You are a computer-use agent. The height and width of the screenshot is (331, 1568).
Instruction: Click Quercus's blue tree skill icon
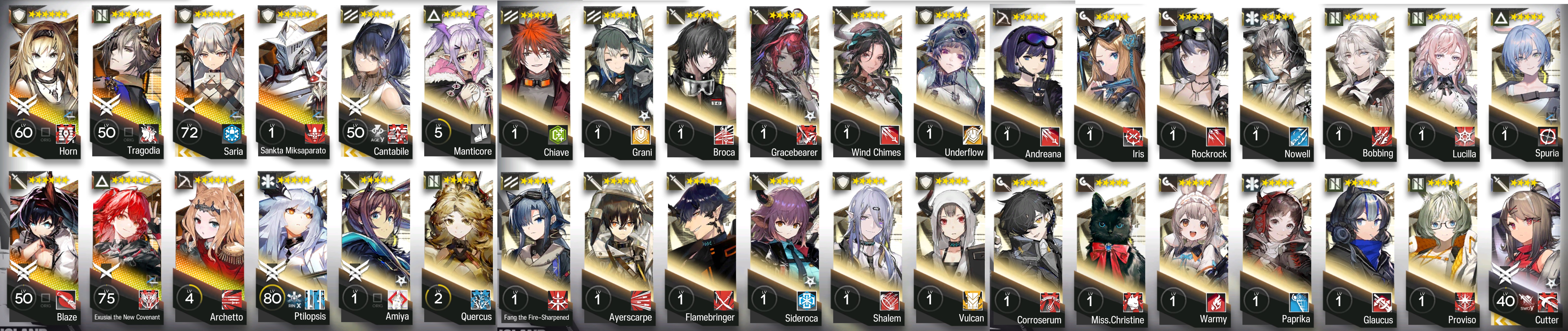point(481,299)
